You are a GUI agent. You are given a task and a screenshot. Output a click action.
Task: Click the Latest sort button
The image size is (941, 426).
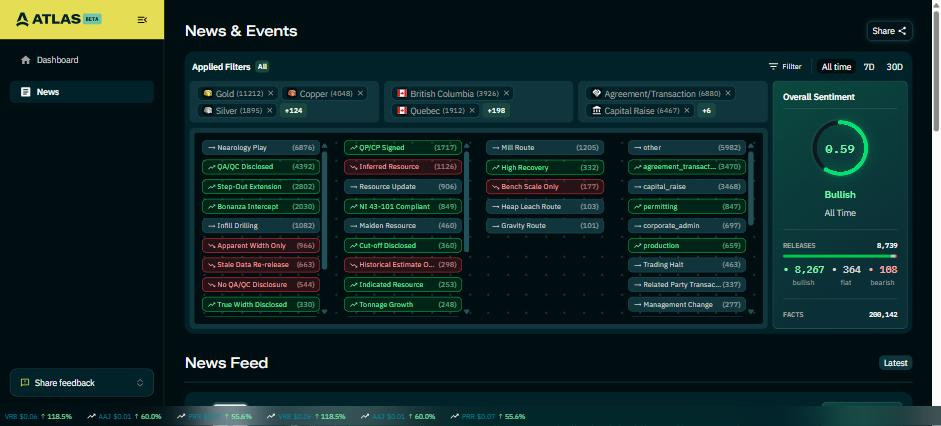point(895,363)
